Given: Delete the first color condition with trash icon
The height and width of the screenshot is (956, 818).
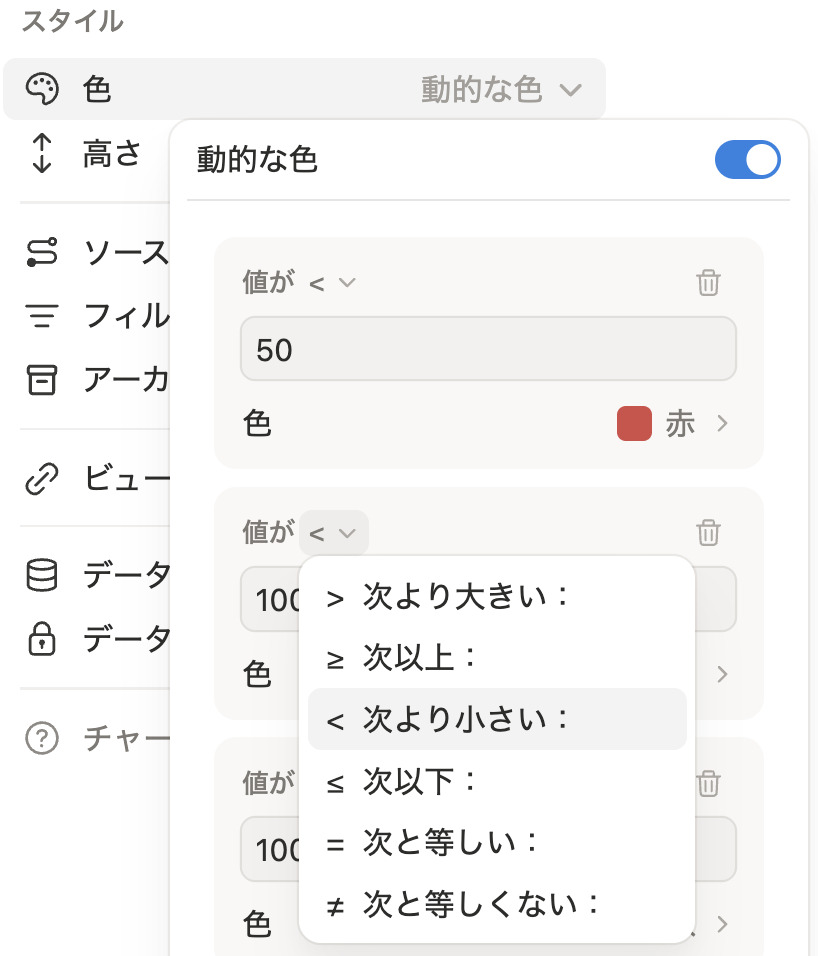Looking at the screenshot, I should 708,283.
